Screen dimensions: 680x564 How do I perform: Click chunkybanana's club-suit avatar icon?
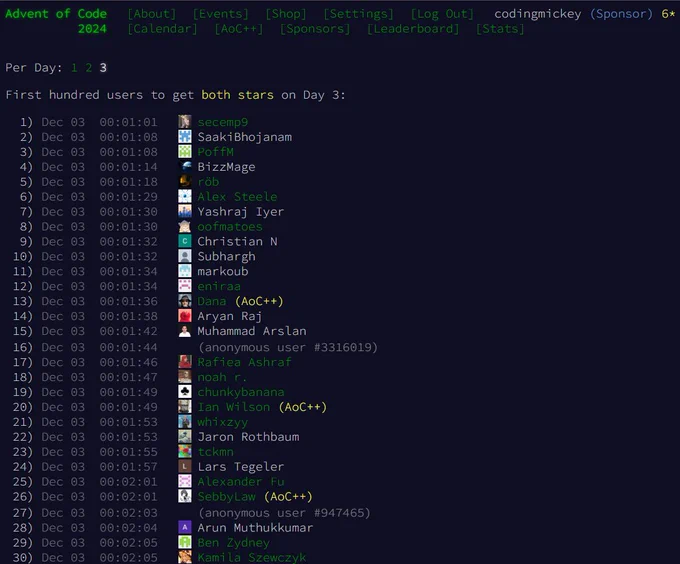[x=185, y=391]
